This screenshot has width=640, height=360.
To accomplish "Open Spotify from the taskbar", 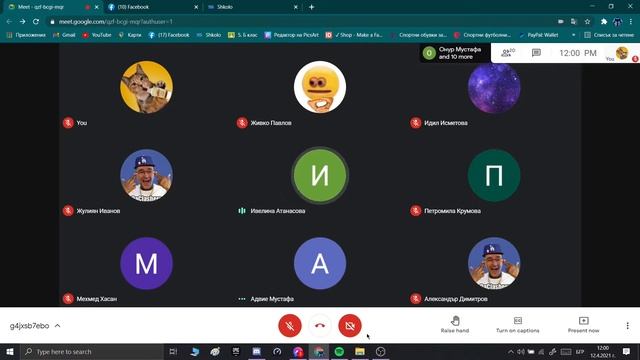I will click(x=339, y=351).
